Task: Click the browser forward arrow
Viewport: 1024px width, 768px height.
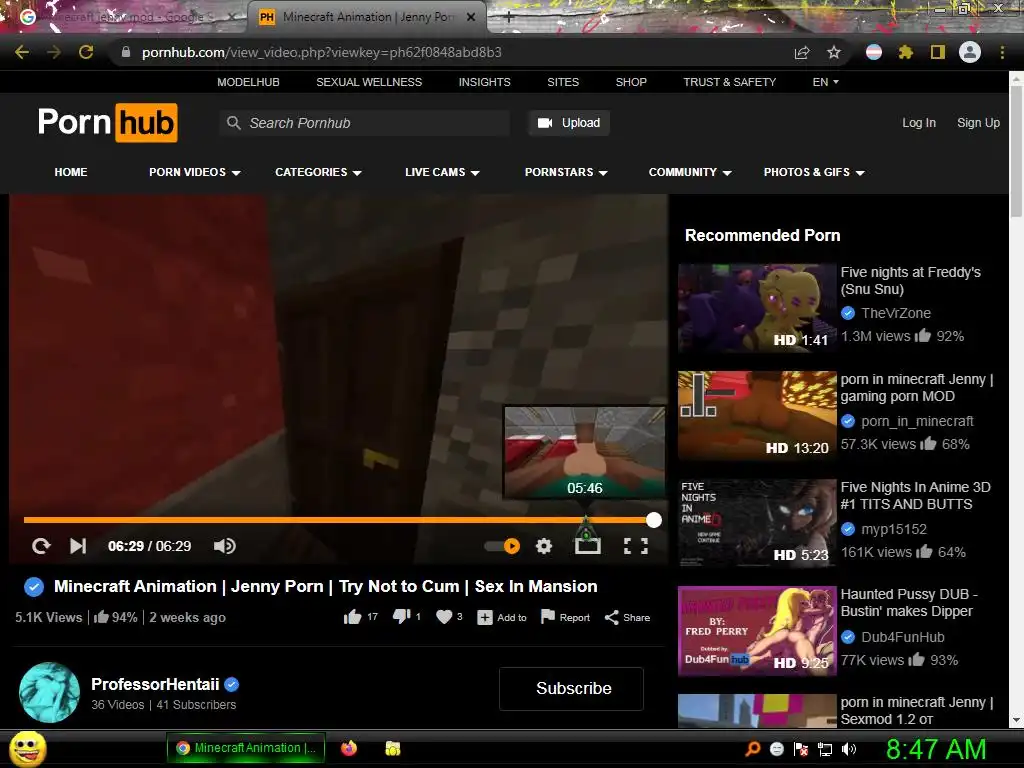Action: [x=54, y=52]
